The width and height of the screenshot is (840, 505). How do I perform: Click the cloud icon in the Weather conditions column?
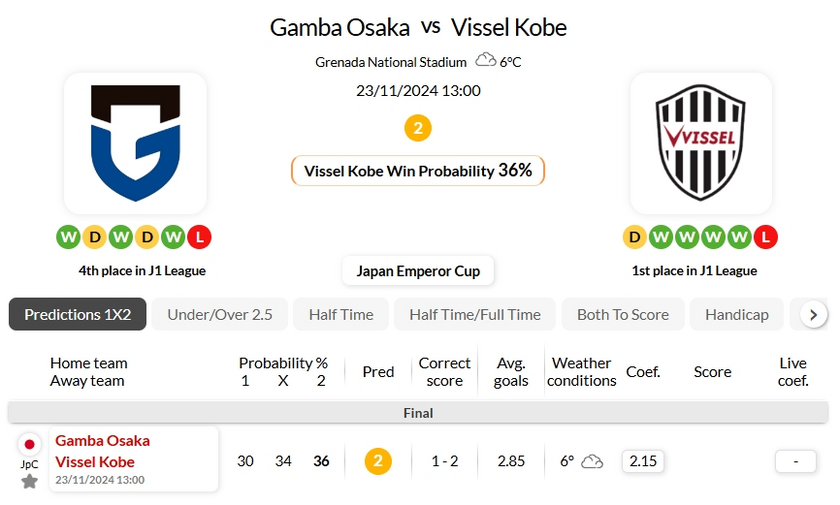[592, 461]
